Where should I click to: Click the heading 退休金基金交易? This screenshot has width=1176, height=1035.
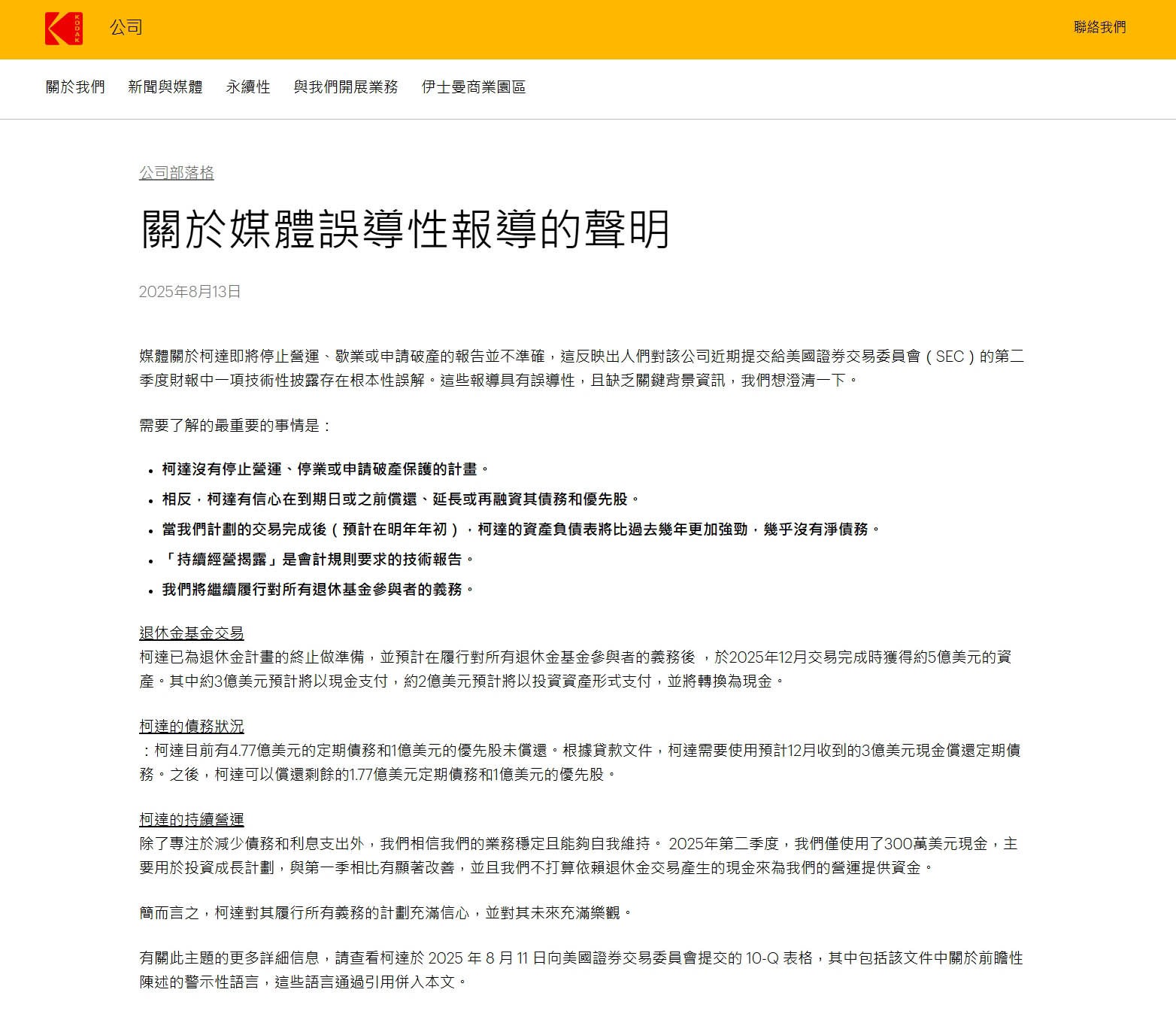pos(192,633)
